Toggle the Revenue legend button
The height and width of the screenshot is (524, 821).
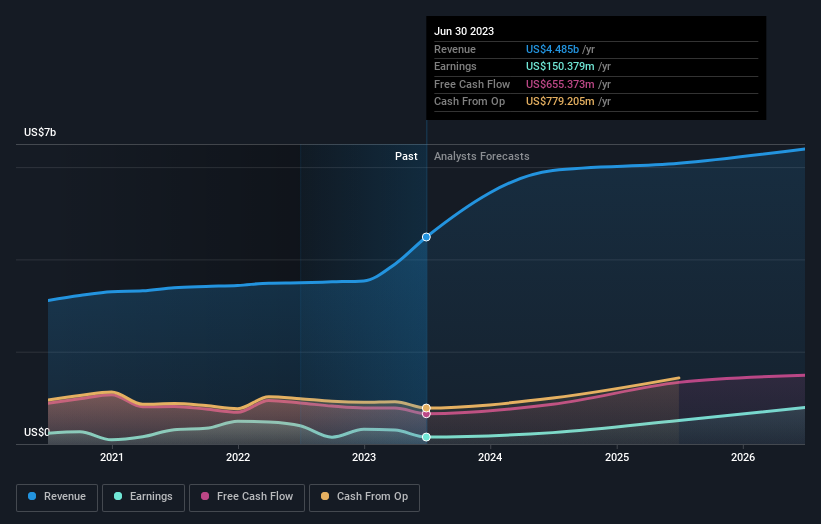[x=57, y=497]
